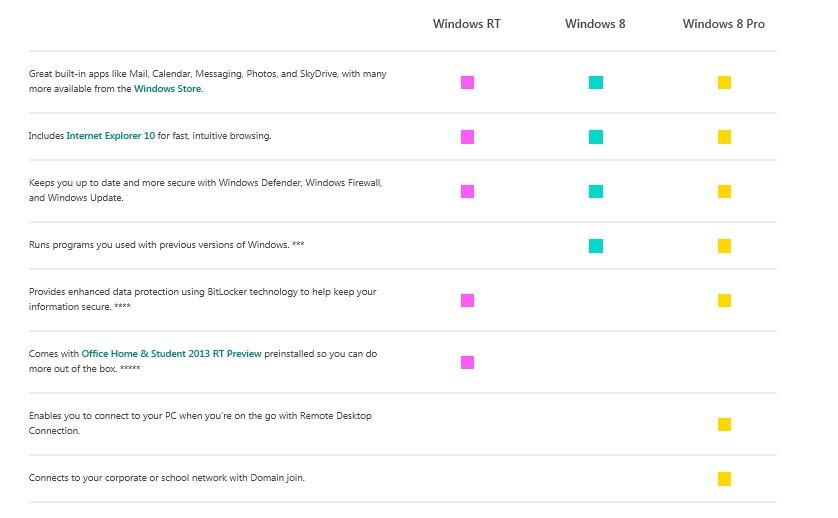Click yellow square for built-in apps row
This screenshot has width=838, height=518.
click(x=724, y=82)
